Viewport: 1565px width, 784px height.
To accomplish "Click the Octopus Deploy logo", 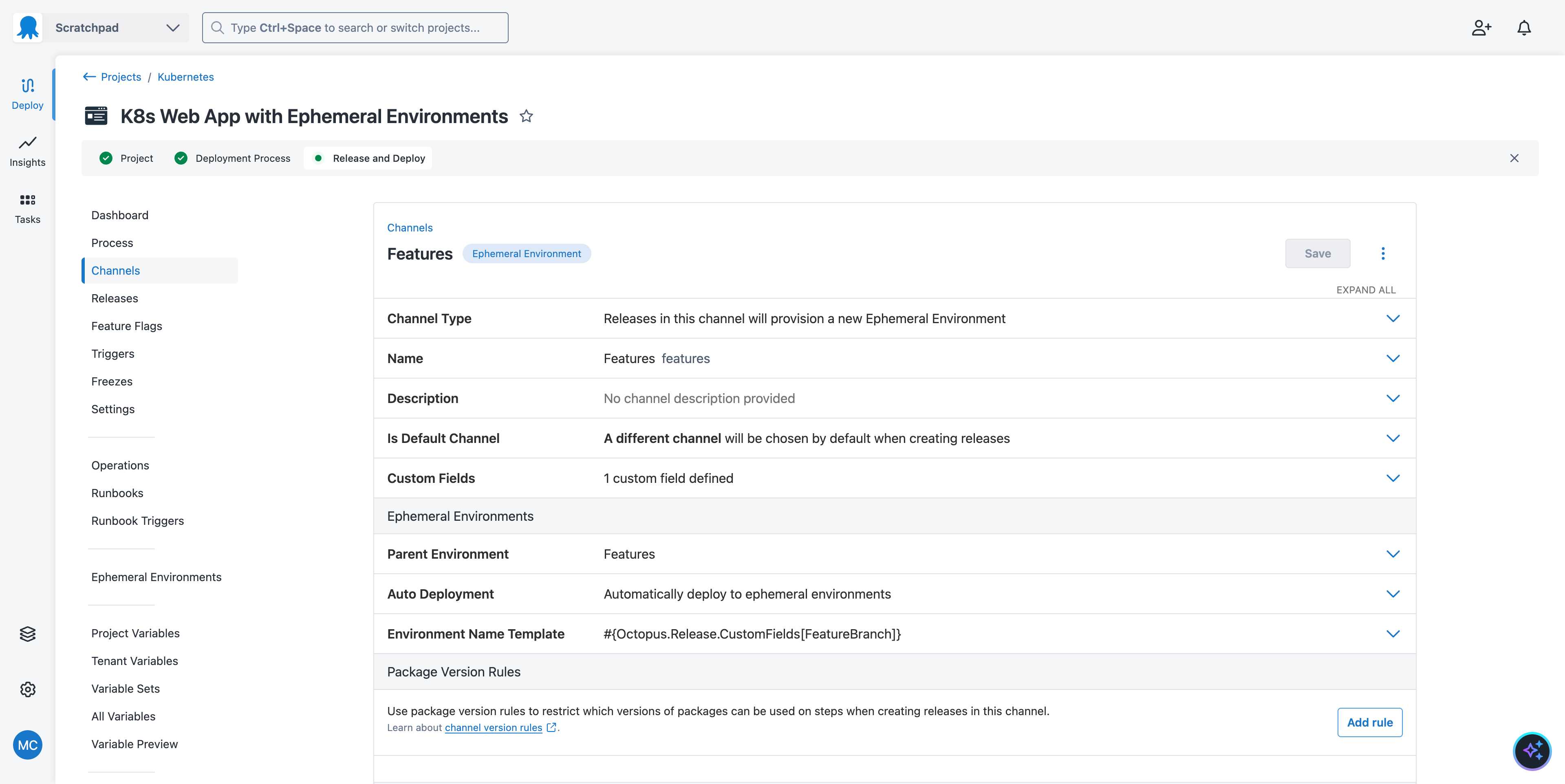I will (28, 28).
